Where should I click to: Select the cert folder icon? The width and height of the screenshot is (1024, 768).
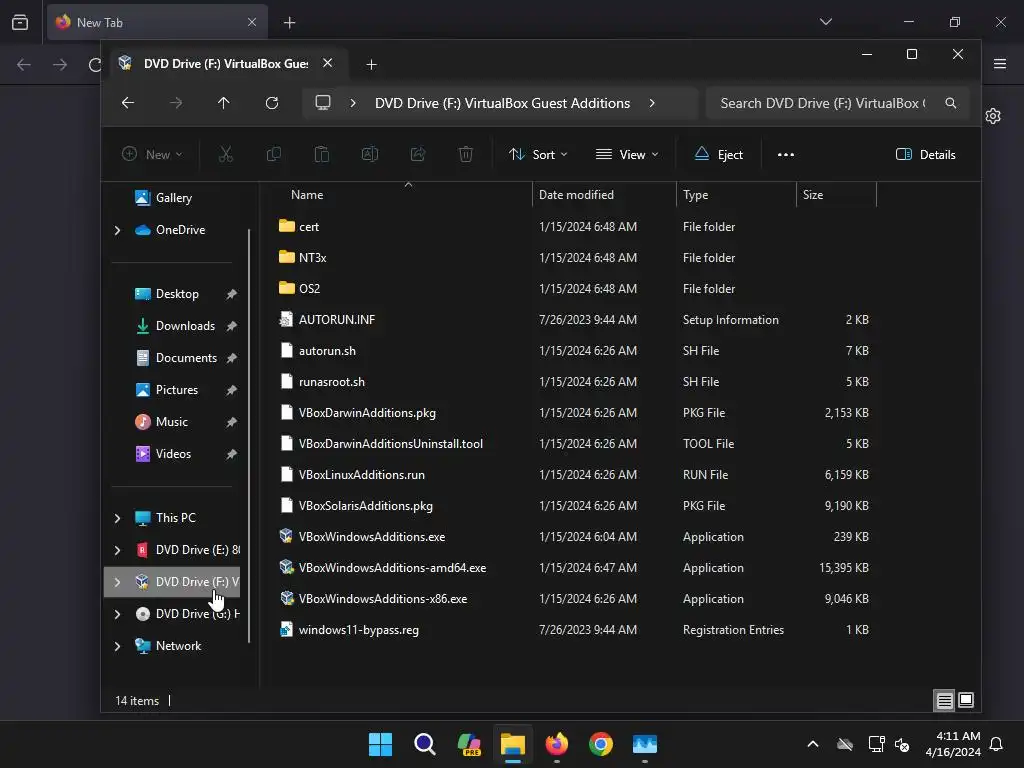tap(286, 226)
